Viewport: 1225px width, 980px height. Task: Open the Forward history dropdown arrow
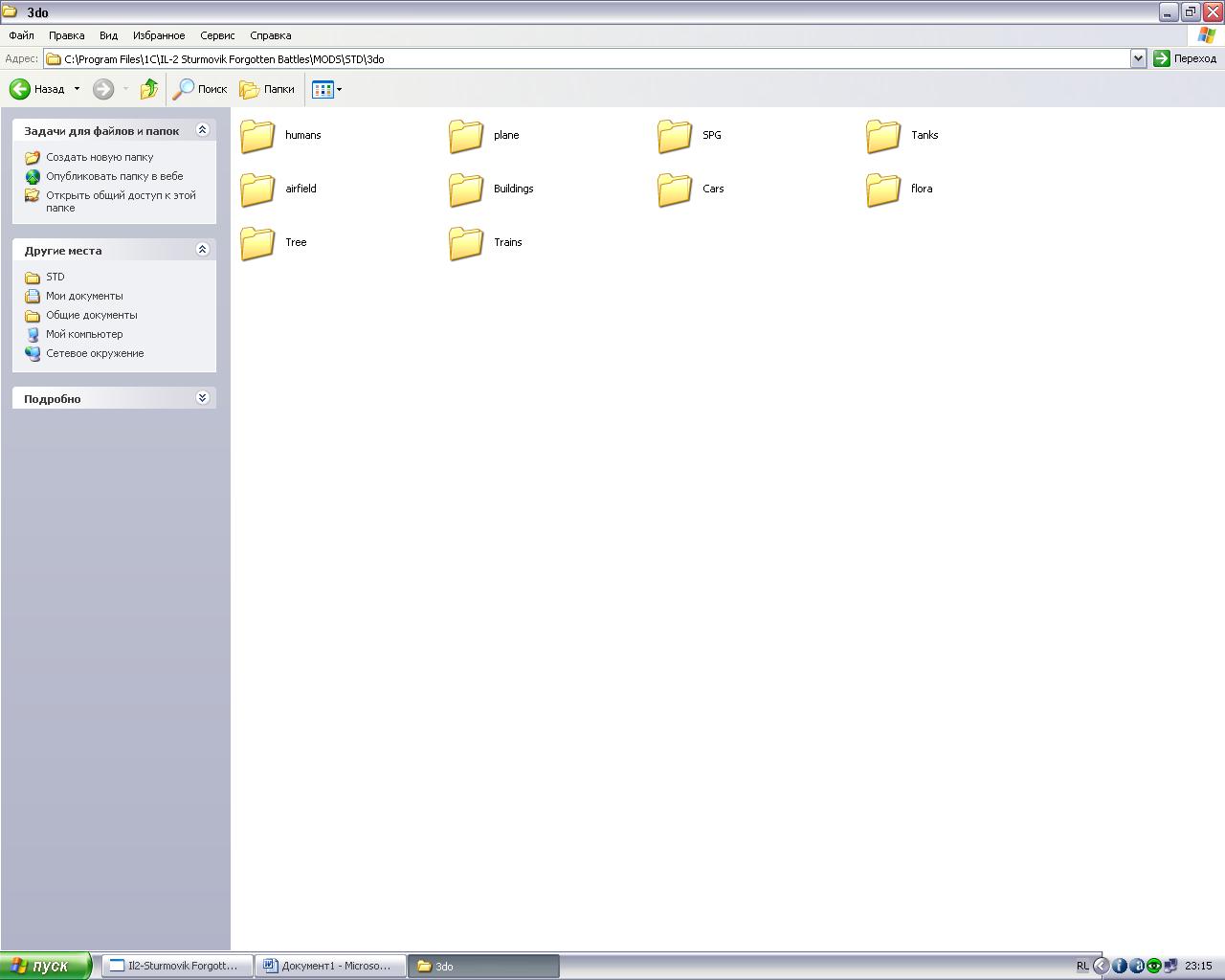click(125, 89)
